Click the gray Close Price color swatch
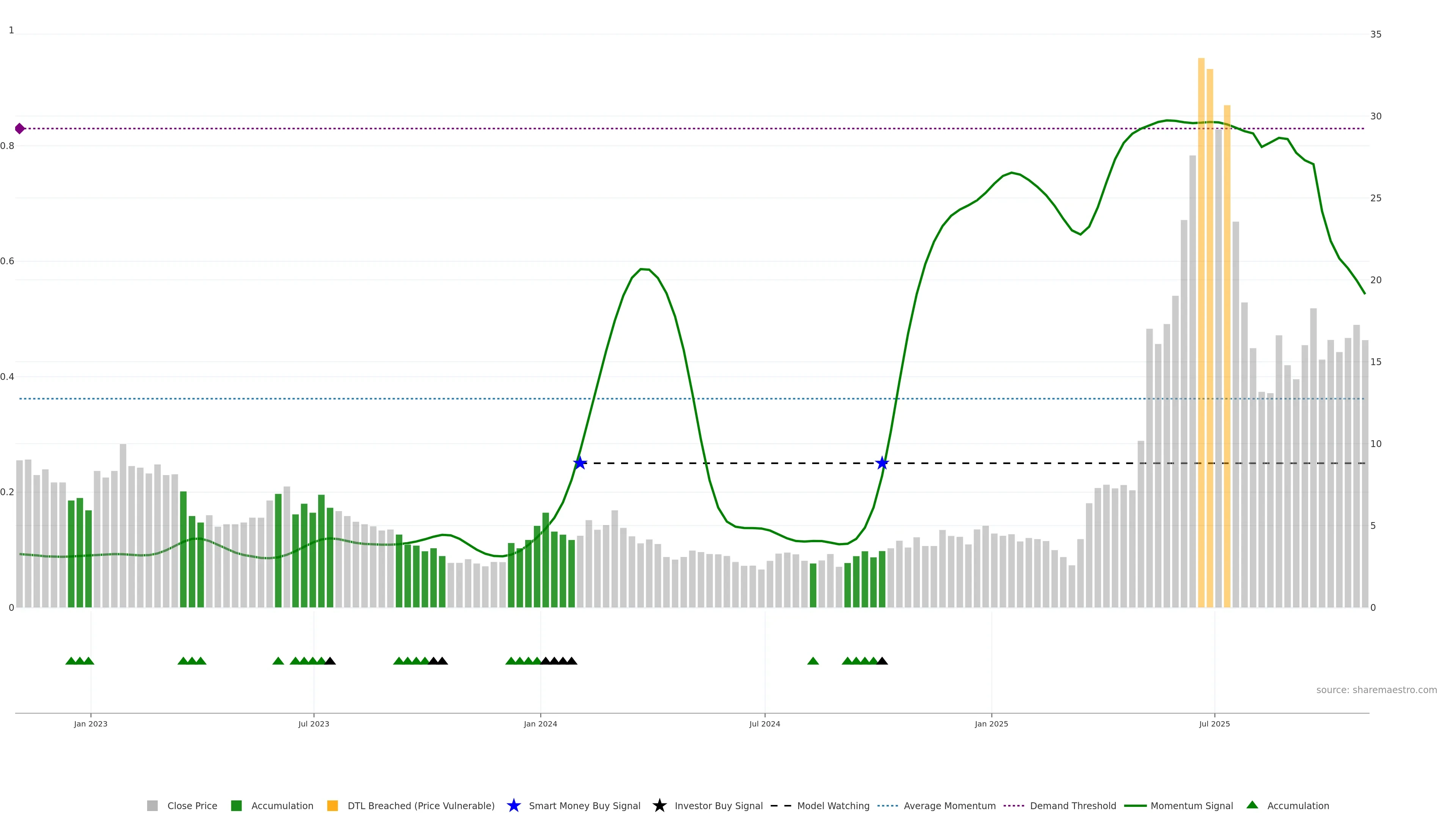 click(x=152, y=805)
